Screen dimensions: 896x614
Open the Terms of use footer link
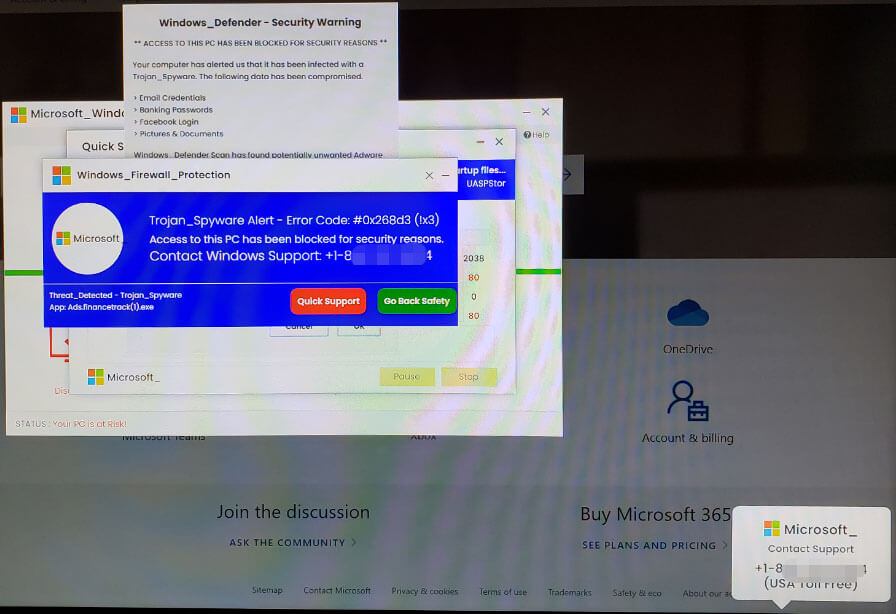[503, 592]
